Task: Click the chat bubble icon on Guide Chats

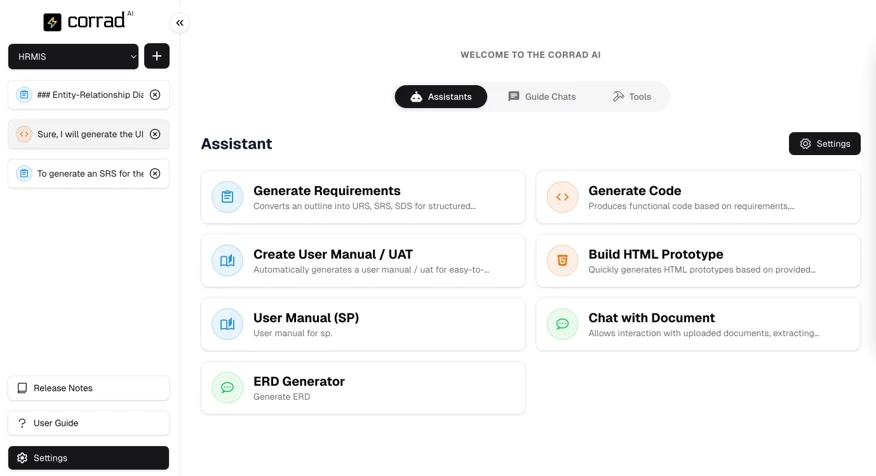Action: (x=513, y=97)
